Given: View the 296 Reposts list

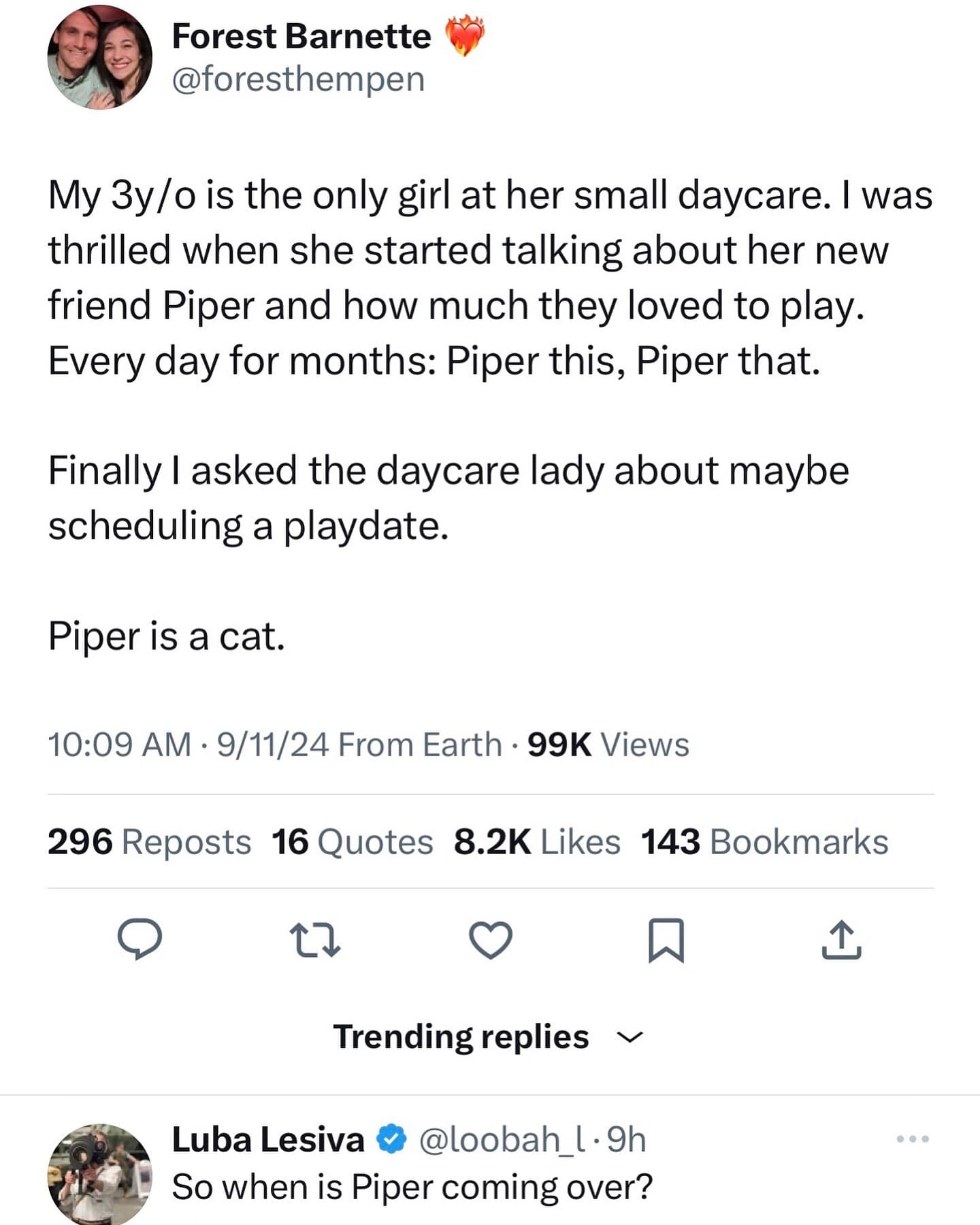Looking at the screenshot, I should pos(149,842).
